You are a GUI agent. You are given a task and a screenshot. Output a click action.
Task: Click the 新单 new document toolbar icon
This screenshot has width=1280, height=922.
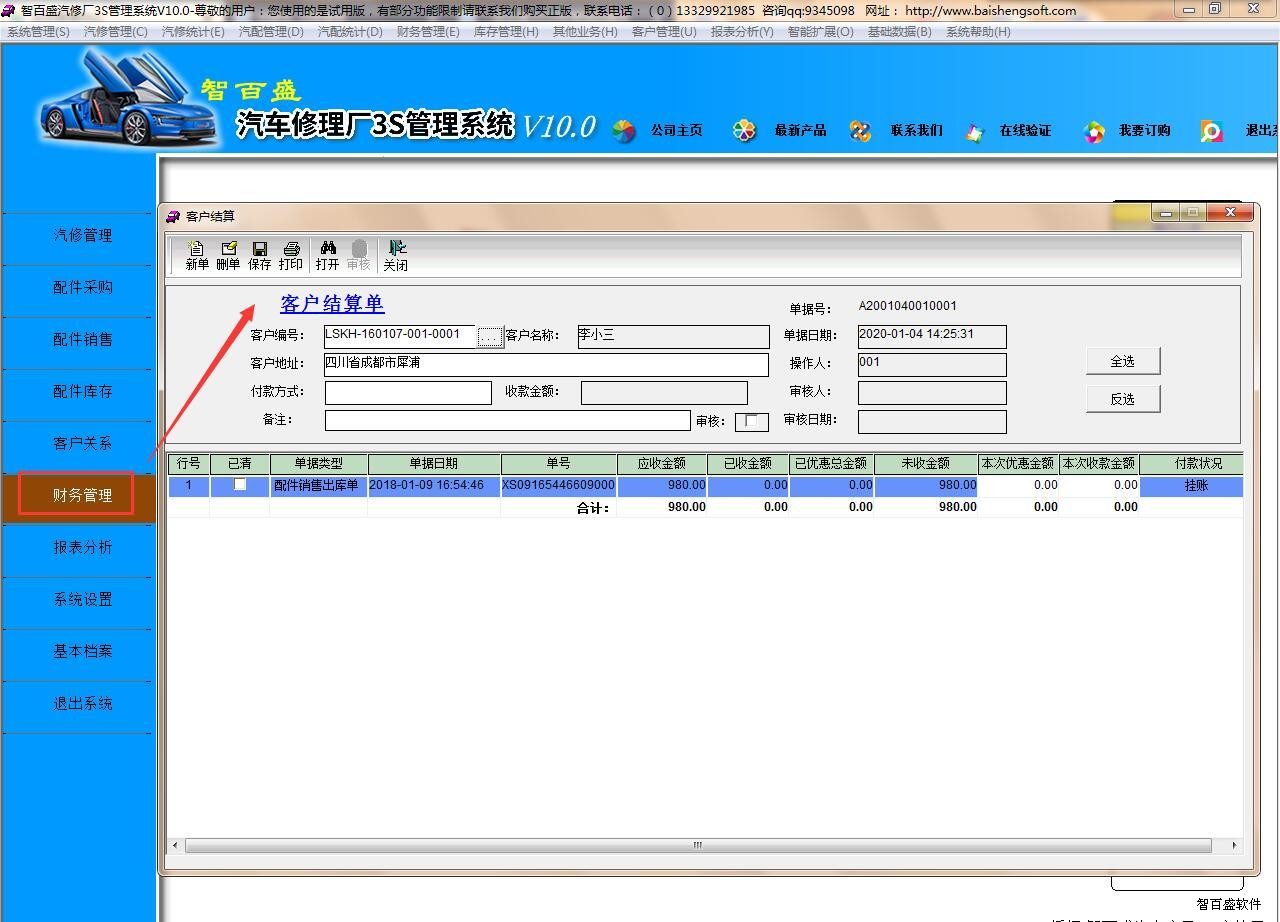pos(197,255)
